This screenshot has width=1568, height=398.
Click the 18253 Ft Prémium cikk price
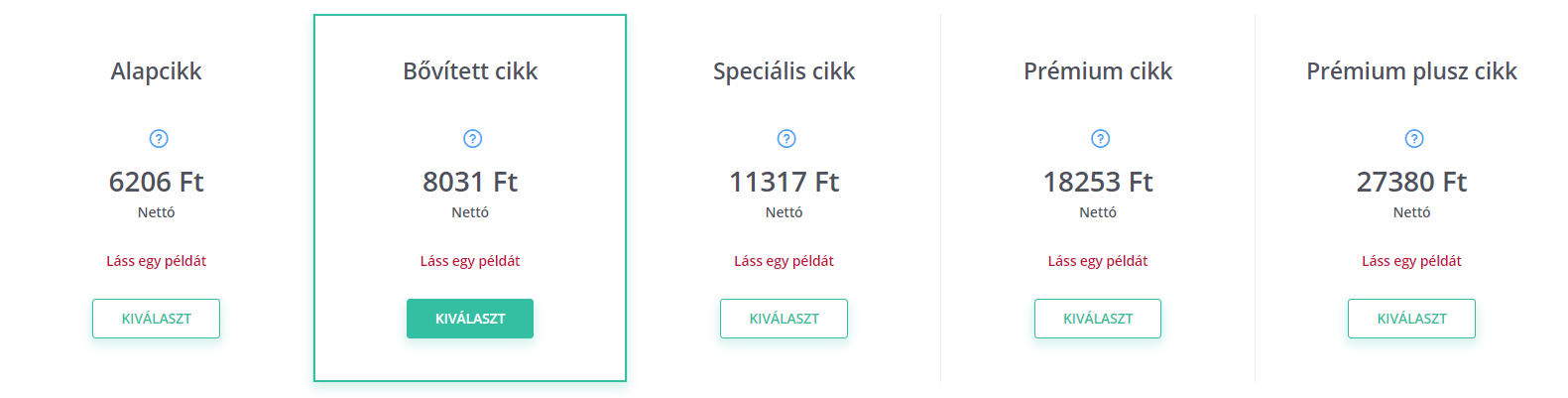coord(1098,182)
